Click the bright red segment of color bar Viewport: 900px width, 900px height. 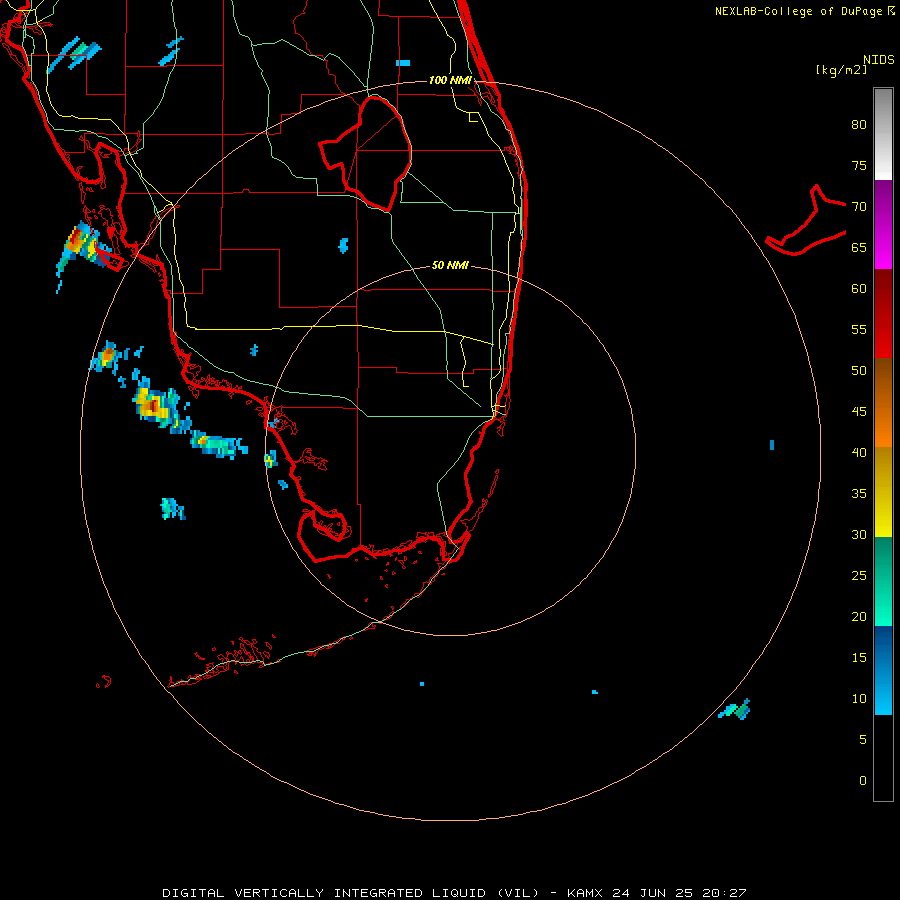pyautogui.click(x=883, y=336)
